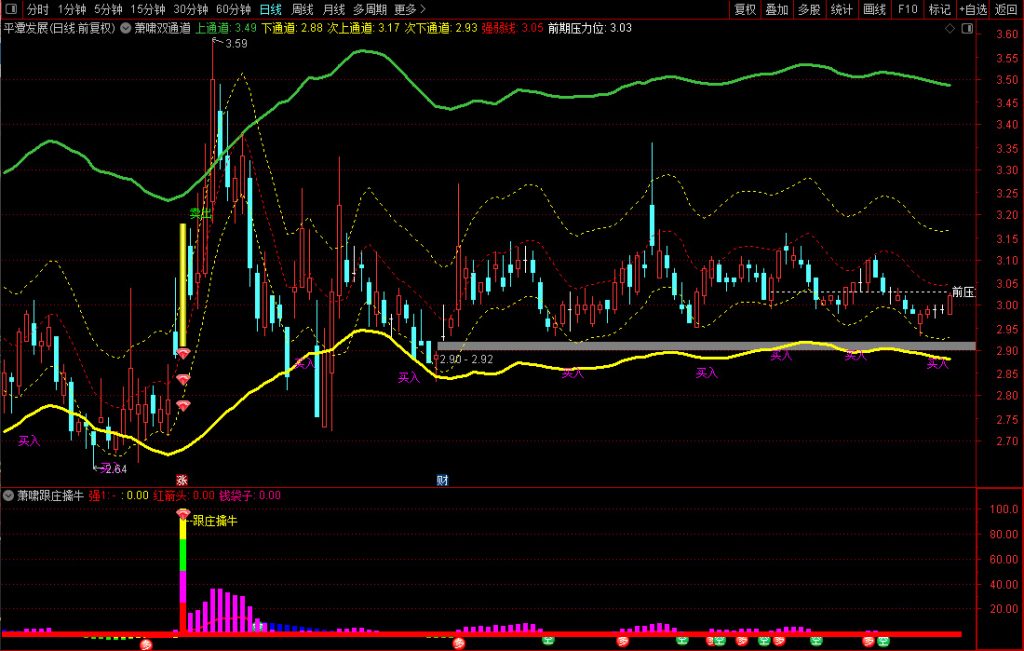
Task: Click 返回 to go back
Action: (x=1007, y=9)
